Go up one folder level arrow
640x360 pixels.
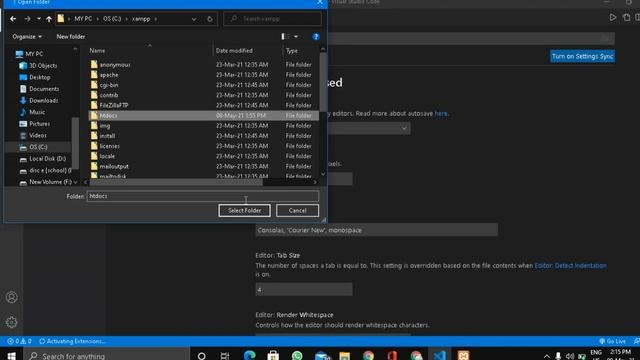(x=49, y=19)
